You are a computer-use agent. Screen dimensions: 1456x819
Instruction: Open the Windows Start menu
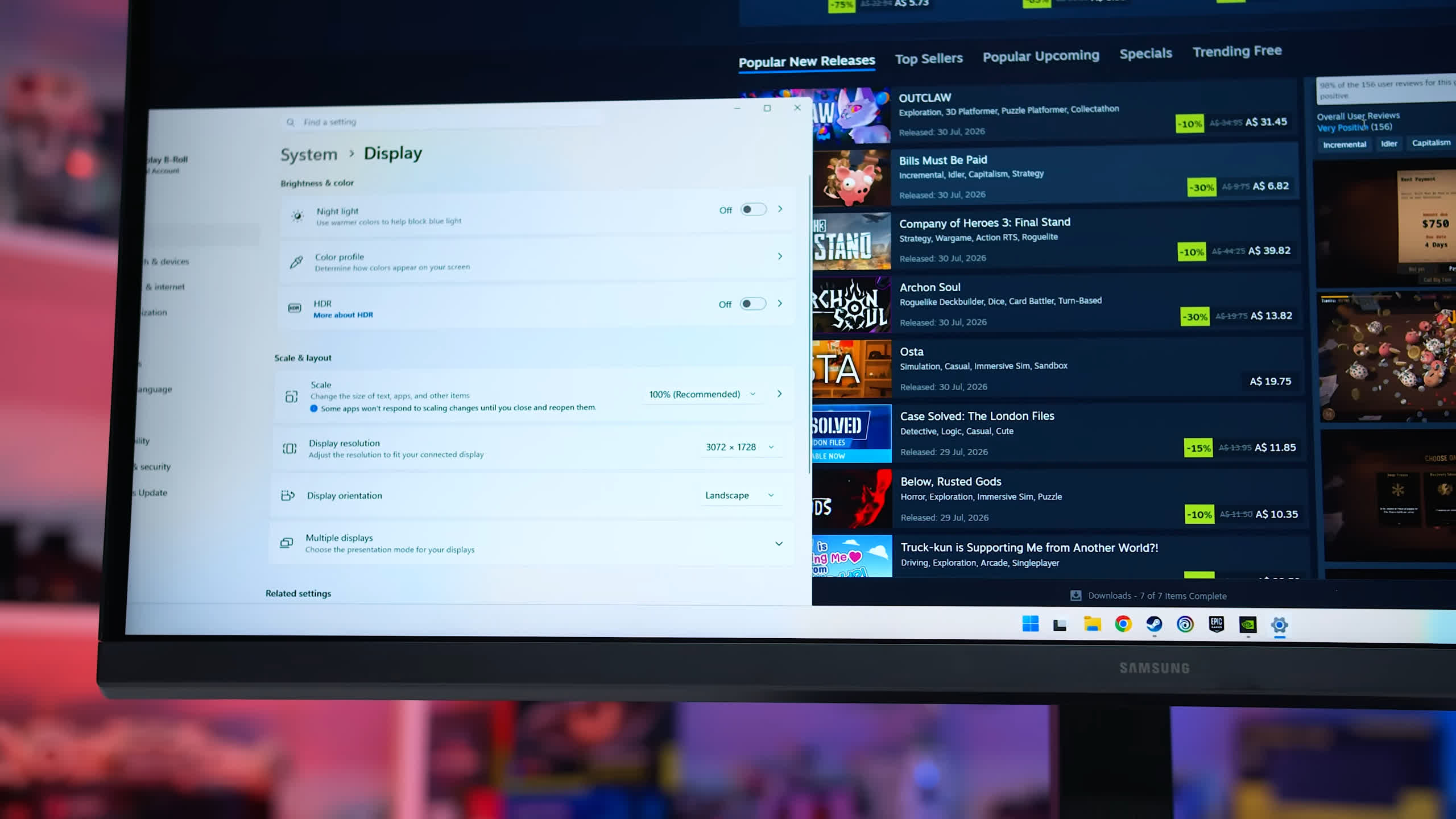click(1030, 624)
